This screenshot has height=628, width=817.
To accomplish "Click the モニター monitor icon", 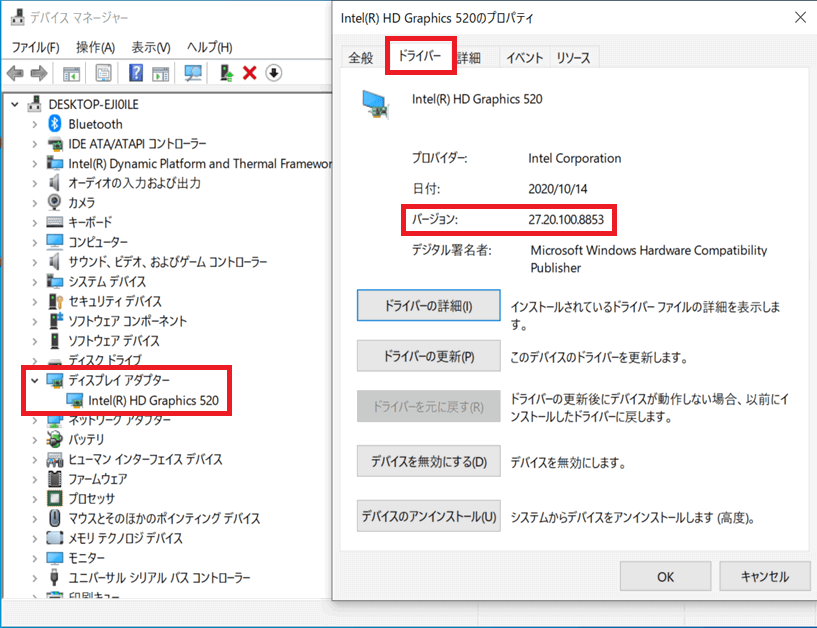I will (55, 558).
